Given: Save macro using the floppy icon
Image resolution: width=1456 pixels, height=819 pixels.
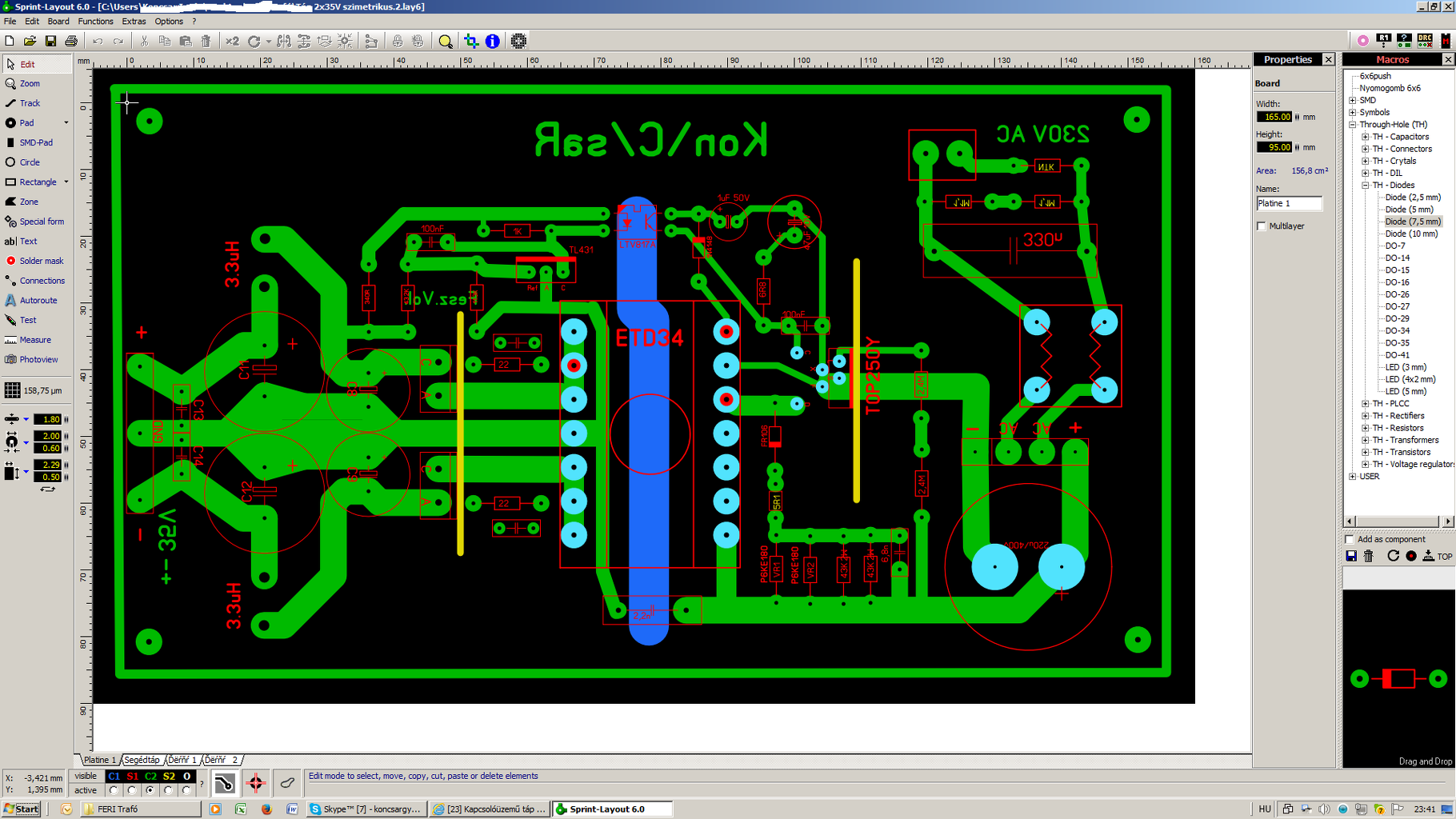Looking at the screenshot, I should point(1351,556).
